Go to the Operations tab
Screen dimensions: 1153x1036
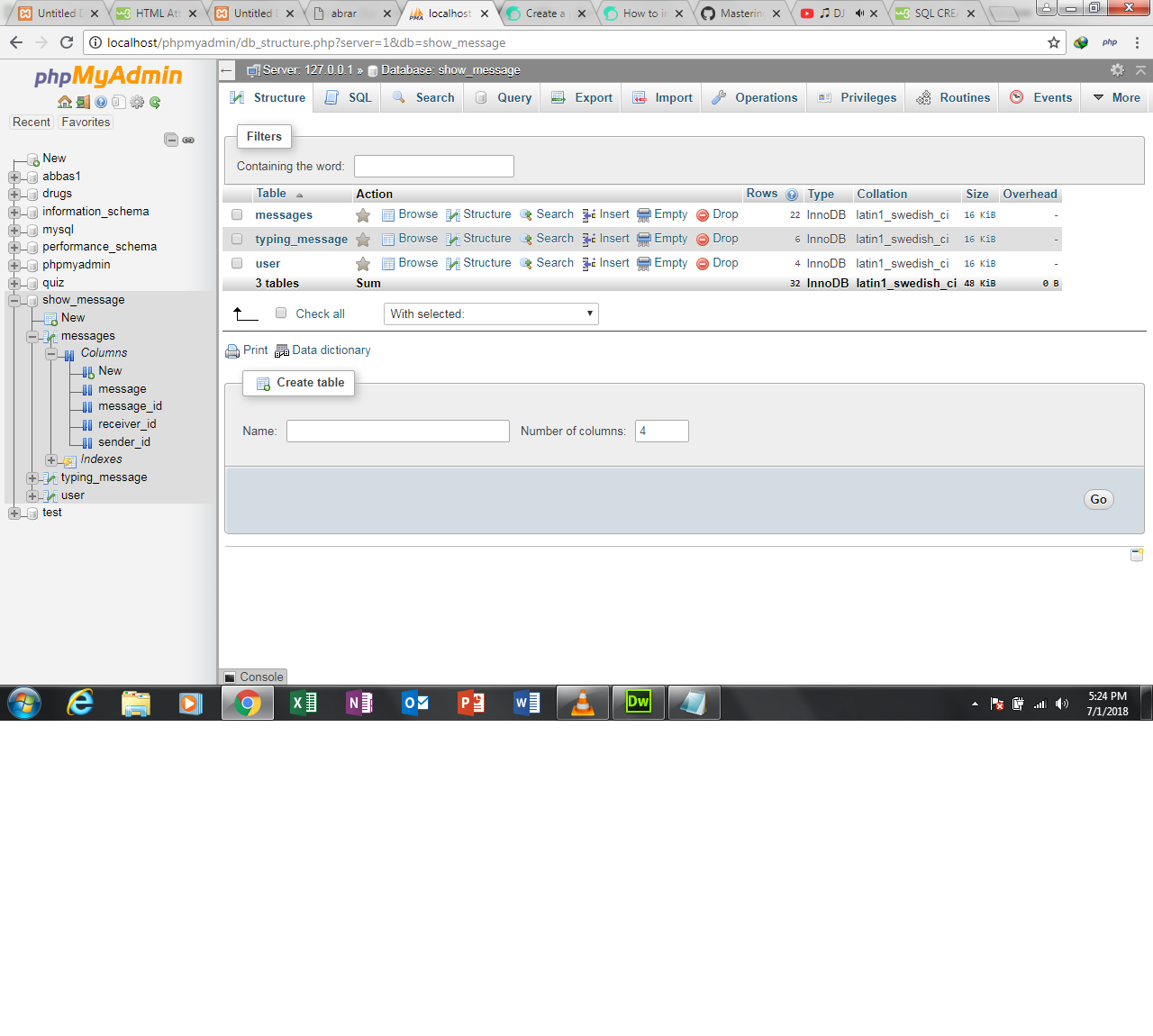coord(754,97)
